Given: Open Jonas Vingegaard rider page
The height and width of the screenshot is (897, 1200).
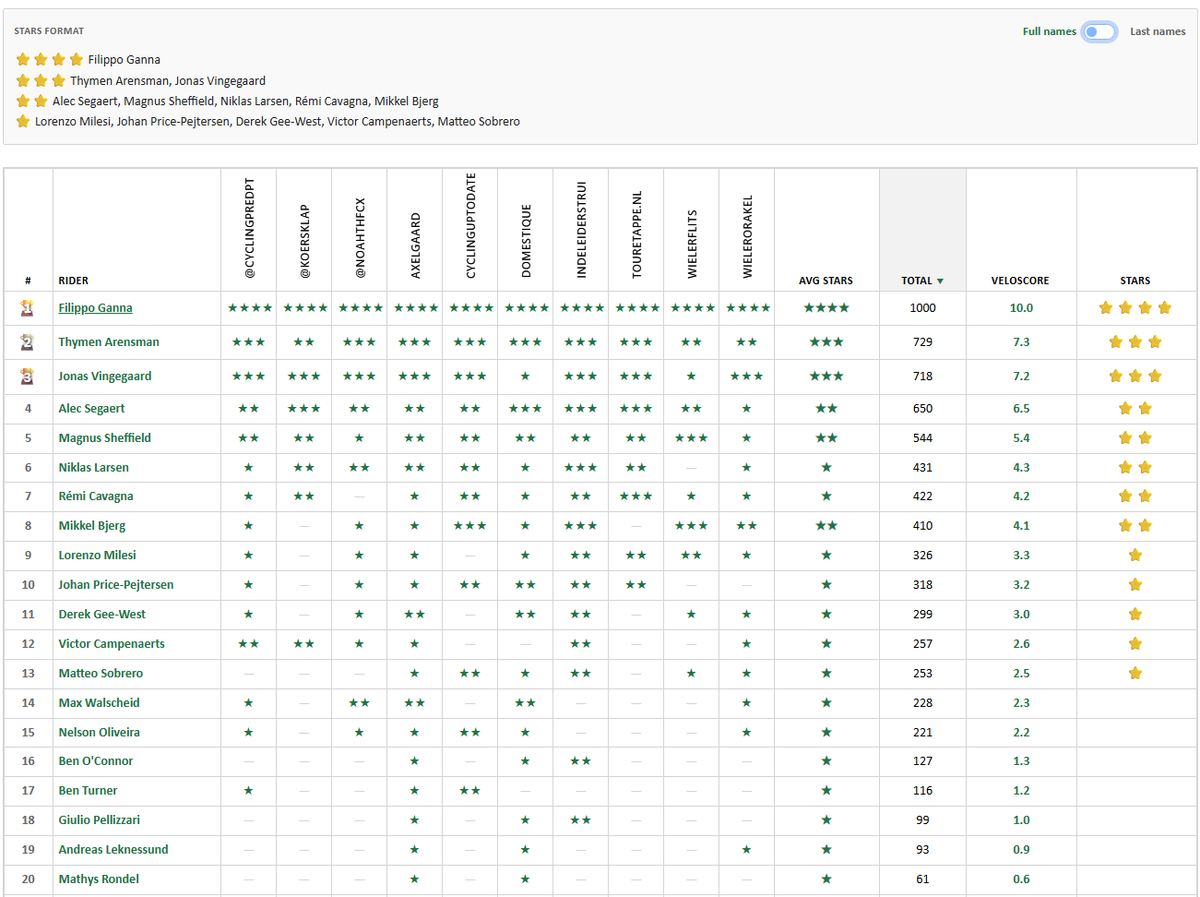Looking at the screenshot, I should (x=105, y=376).
